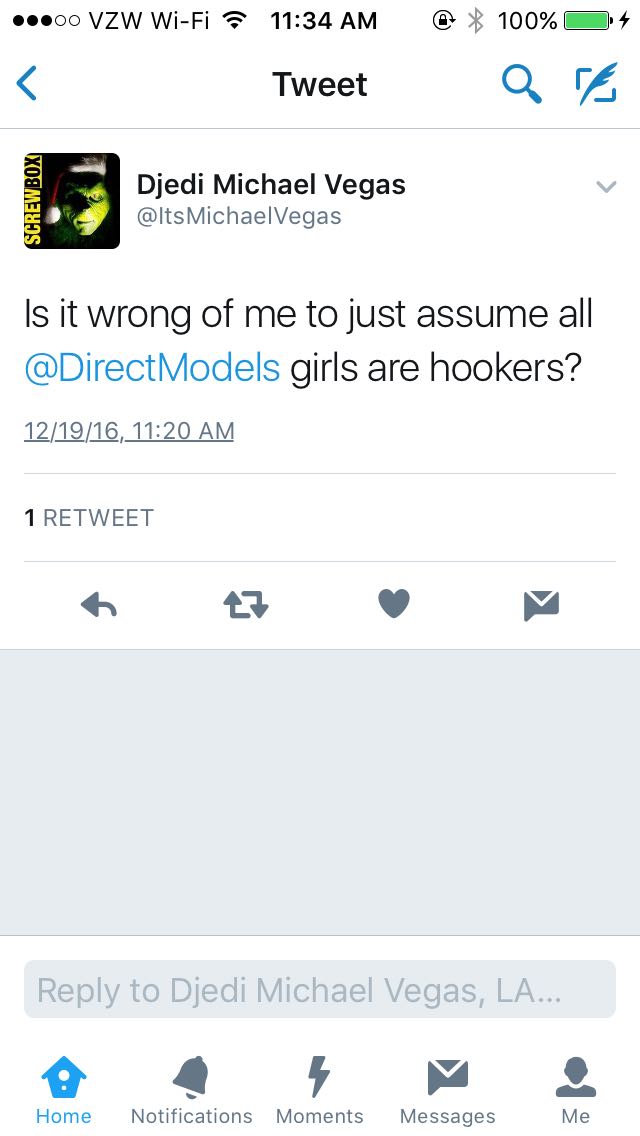Tap the Djedi Michael Vegas display name
Image resolution: width=640 pixels, height=1136 pixels.
271,185
